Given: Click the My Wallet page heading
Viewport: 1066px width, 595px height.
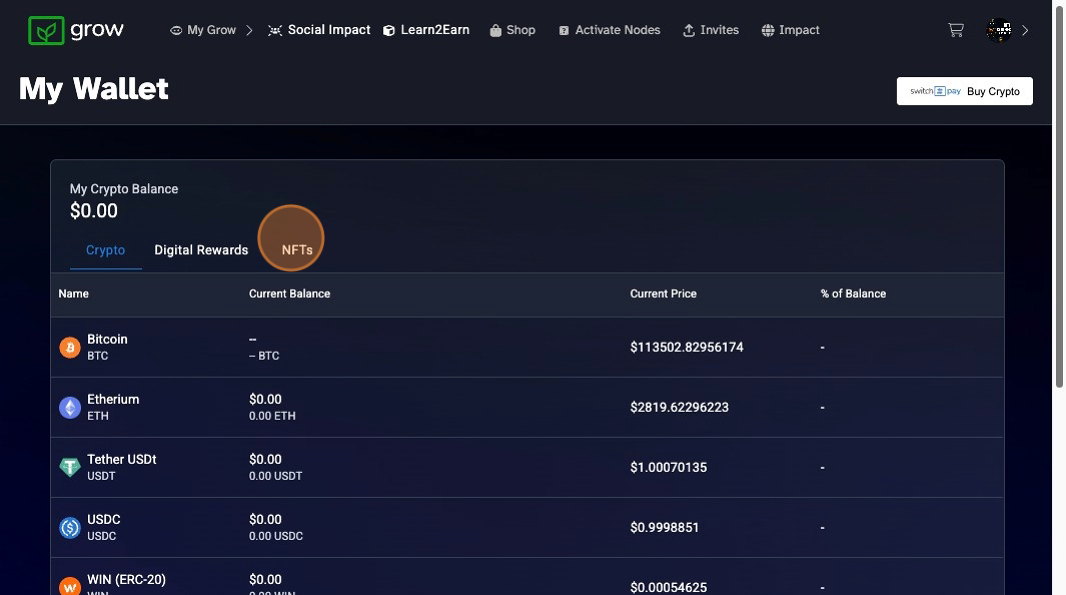Looking at the screenshot, I should [x=94, y=88].
